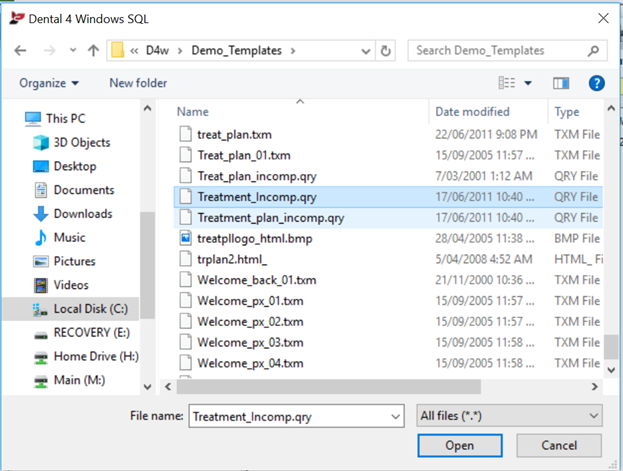Select the file Treat_plan_incomp.qry
Image resolution: width=623 pixels, height=471 pixels.
pyautogui.click(x=257, y=176)
